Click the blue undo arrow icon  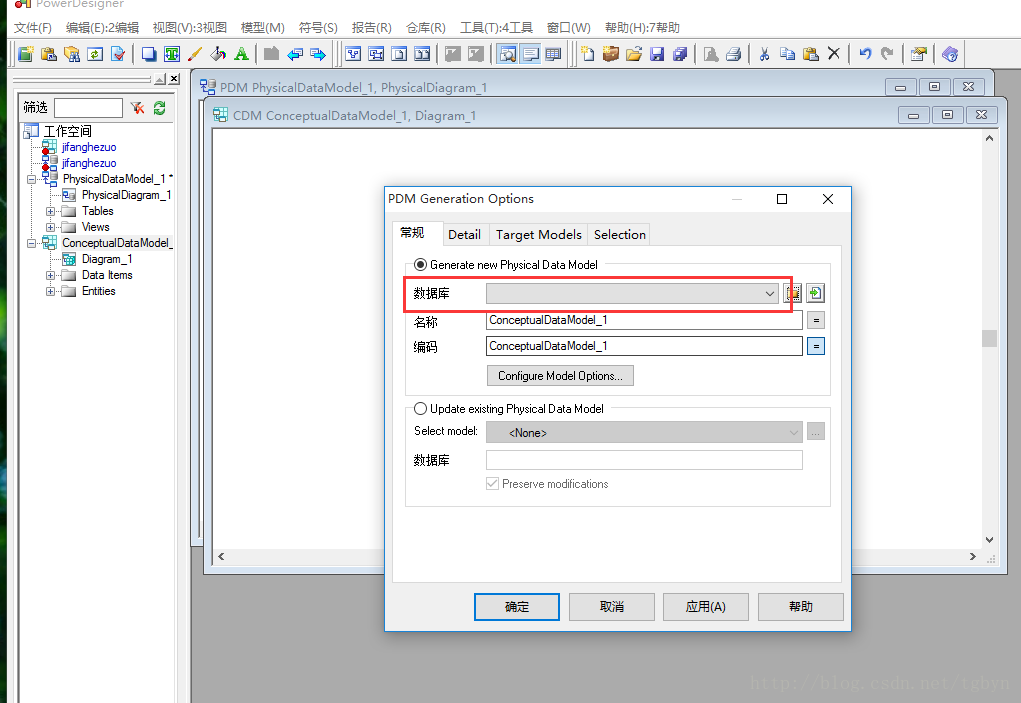pyautogui.click(x=865, y=54)
